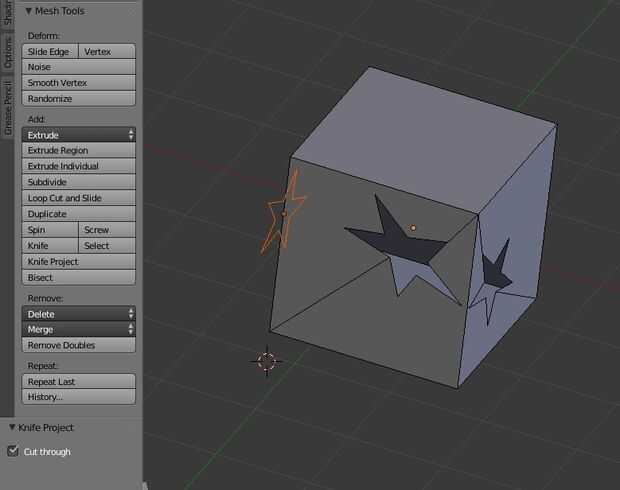
Task: Click Repeat Last
Action: 79,382
